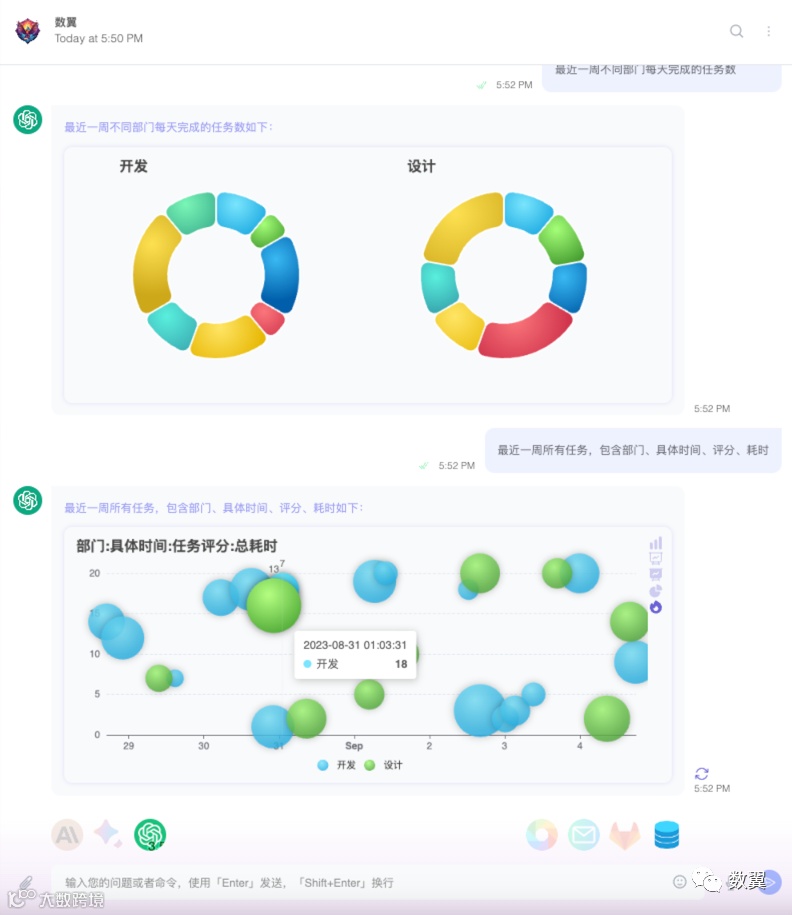Switch chart to pie chart view

[x=656, y=591]
